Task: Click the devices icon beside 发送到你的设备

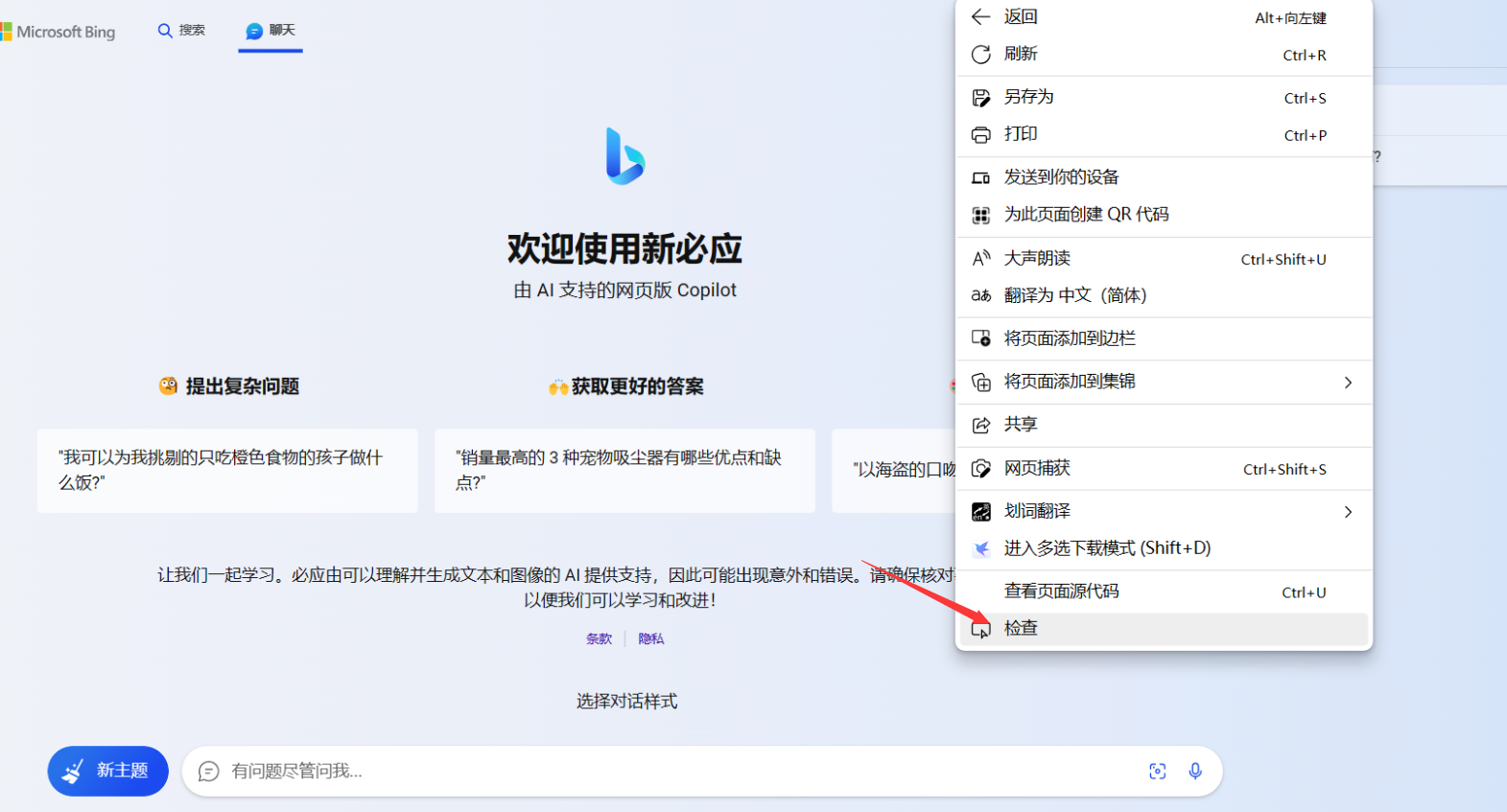Action: point(980,178)
